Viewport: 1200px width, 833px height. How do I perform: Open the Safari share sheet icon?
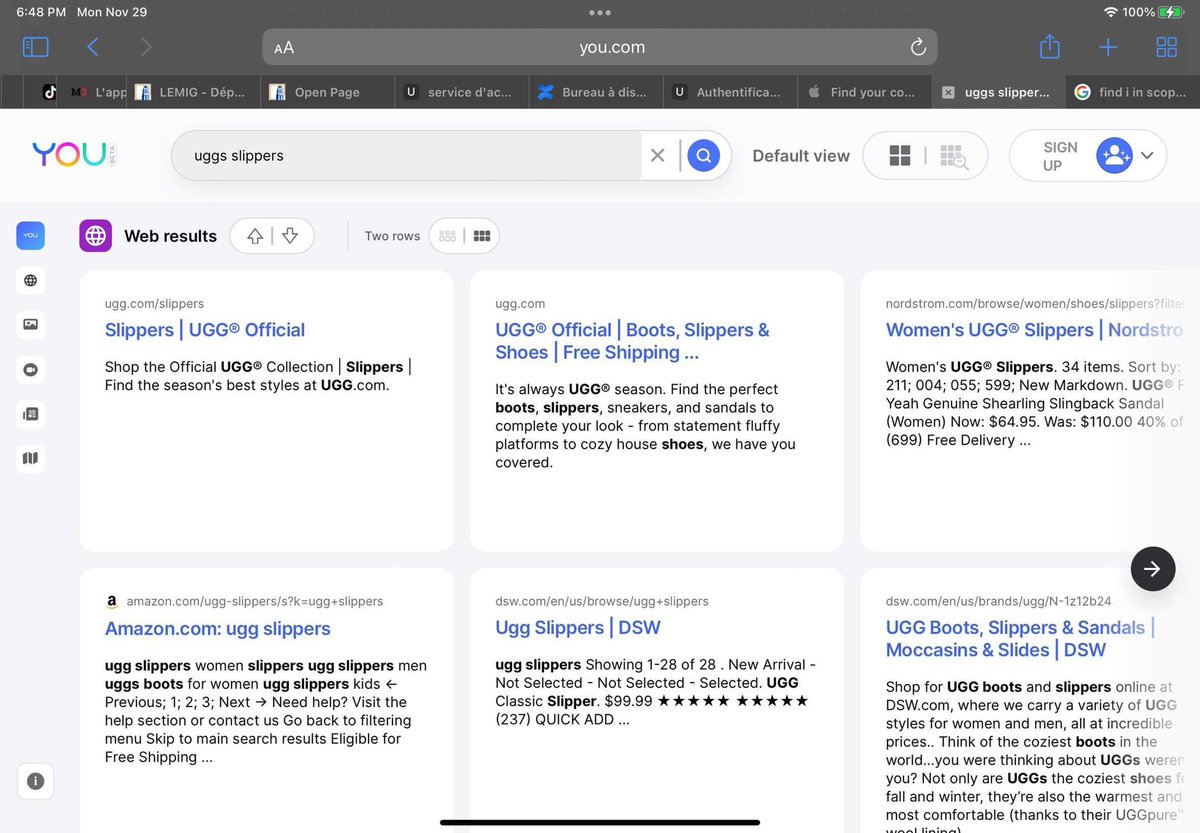tap(1049, 46)
